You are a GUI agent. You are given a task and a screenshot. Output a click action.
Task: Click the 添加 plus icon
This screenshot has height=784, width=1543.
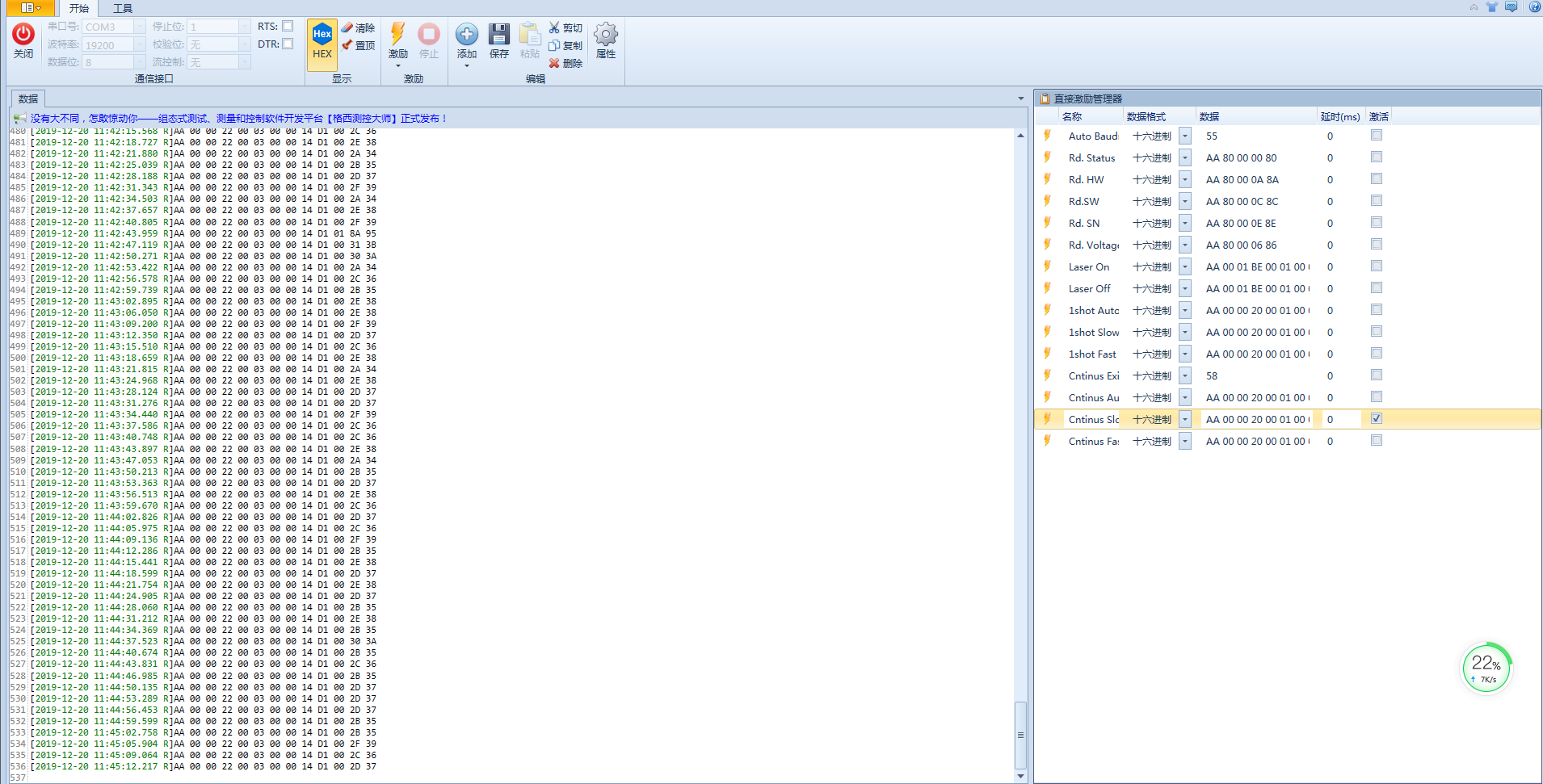tap(467, 34)
